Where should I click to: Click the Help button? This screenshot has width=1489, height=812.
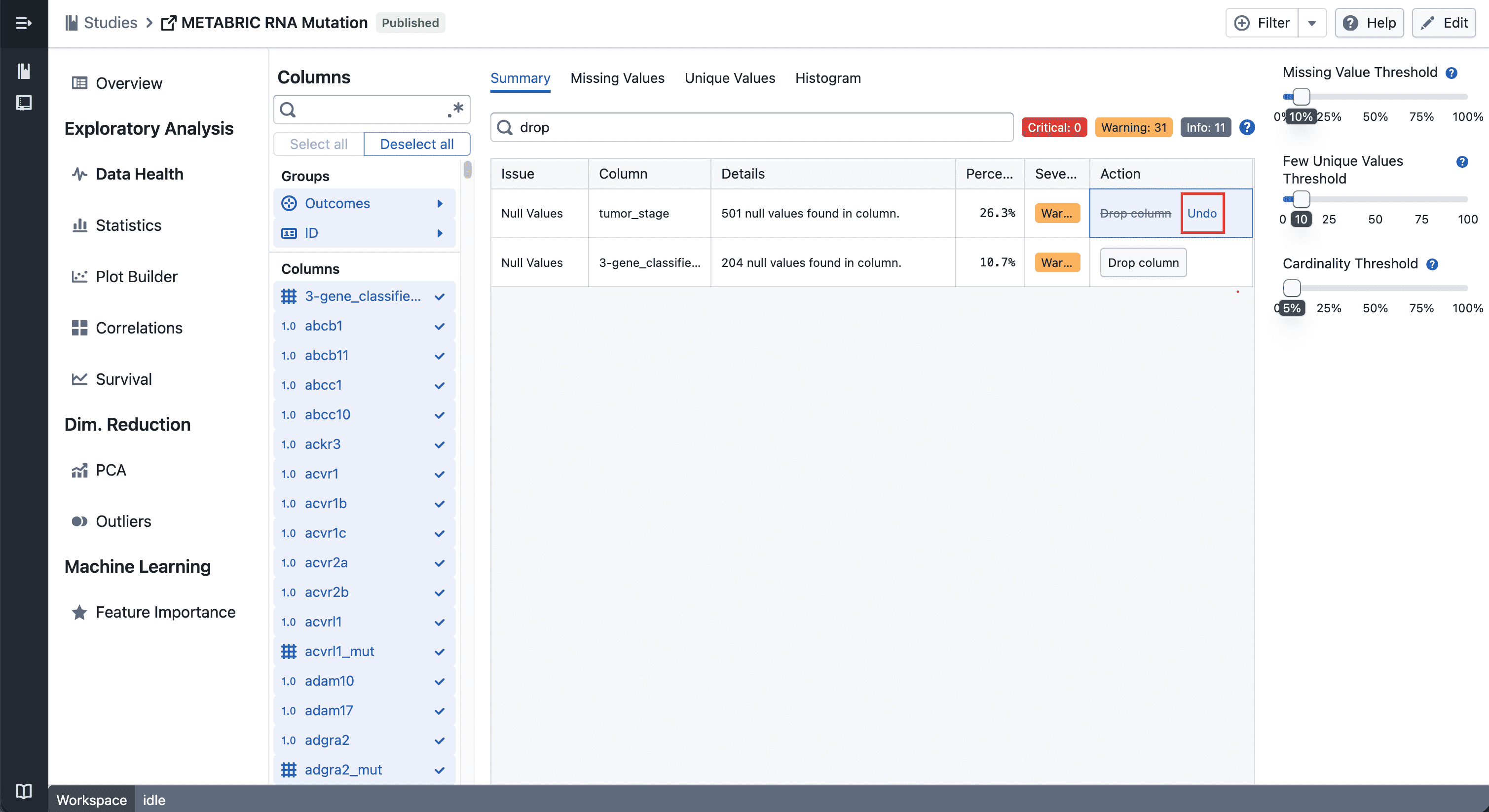point(1369,23)
